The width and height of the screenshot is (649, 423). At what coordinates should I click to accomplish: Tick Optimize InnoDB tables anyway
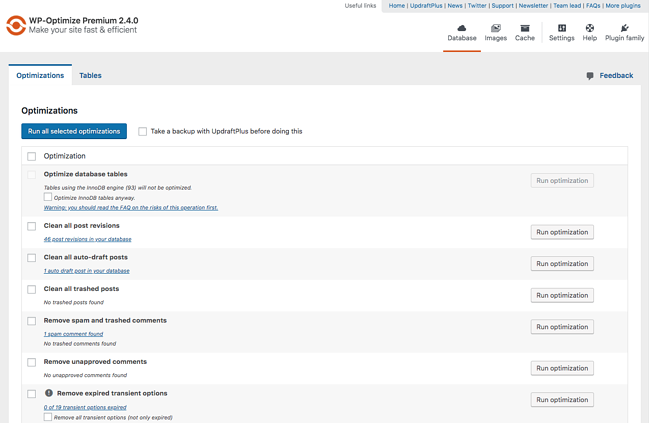[48, 197]
